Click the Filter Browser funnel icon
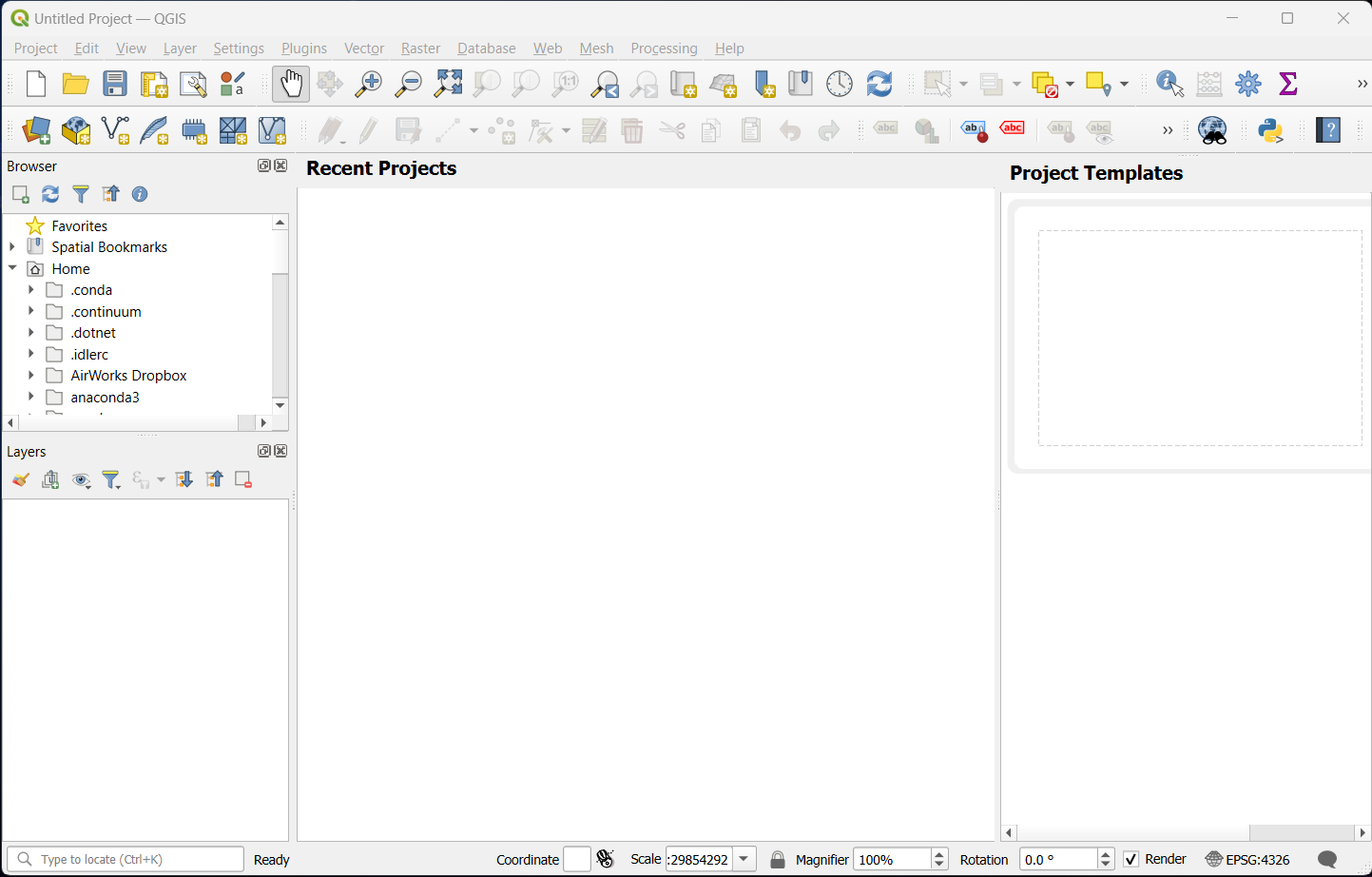This screenshot has width=1372, height=877. coord(81,194)
